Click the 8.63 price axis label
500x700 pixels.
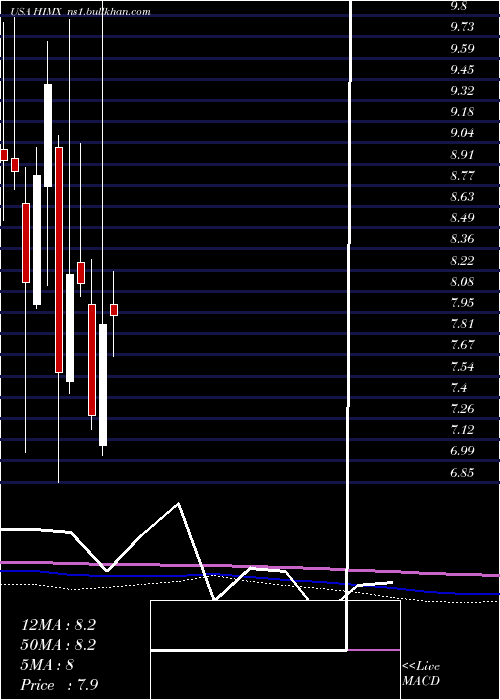(x=462, y=197)
